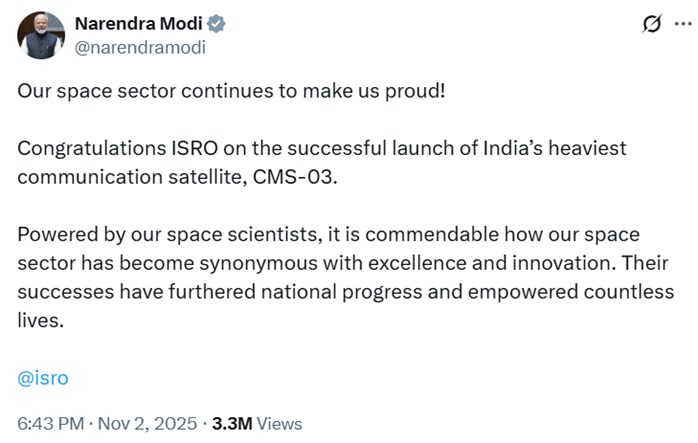Click the phrase "excellence and innovation"
The image size is (698, 443).
tap(492, 263)
